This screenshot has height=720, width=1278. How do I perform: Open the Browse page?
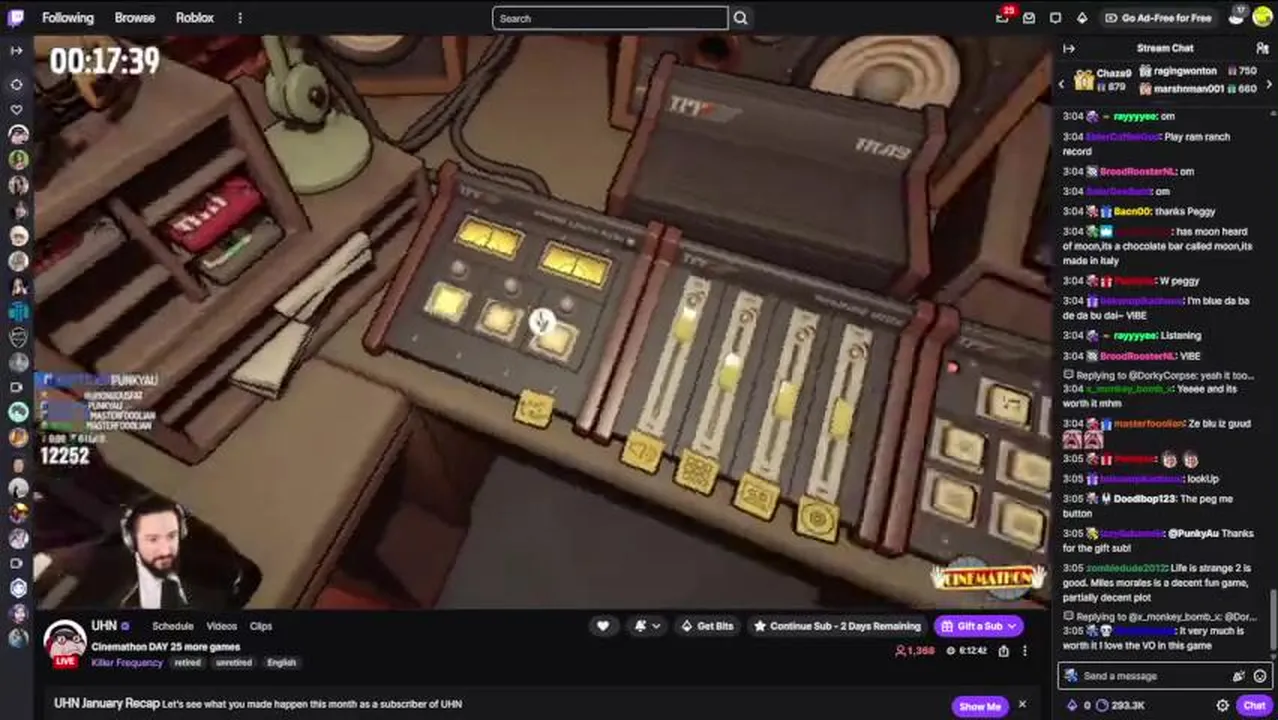135,17
